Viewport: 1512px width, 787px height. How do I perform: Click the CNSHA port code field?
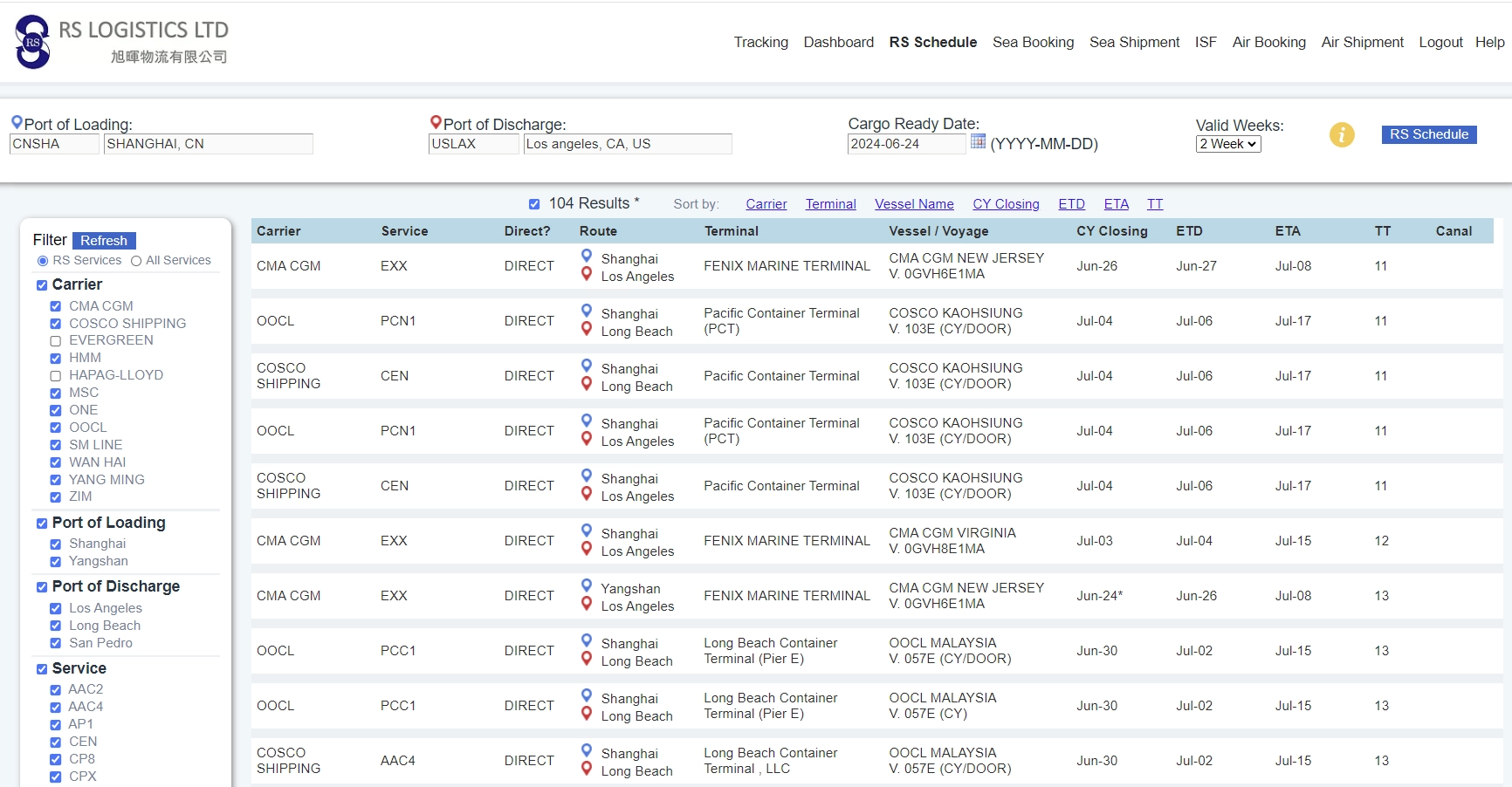coord(54,144)
